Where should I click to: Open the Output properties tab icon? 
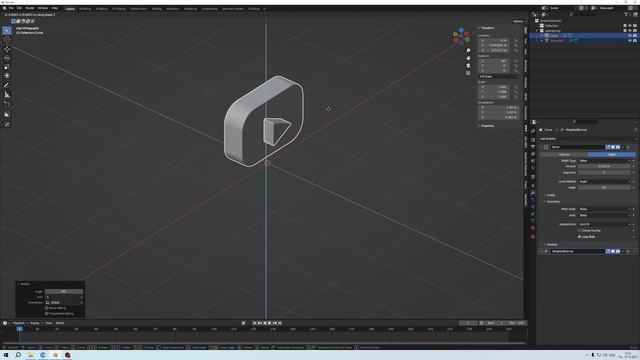533,147
